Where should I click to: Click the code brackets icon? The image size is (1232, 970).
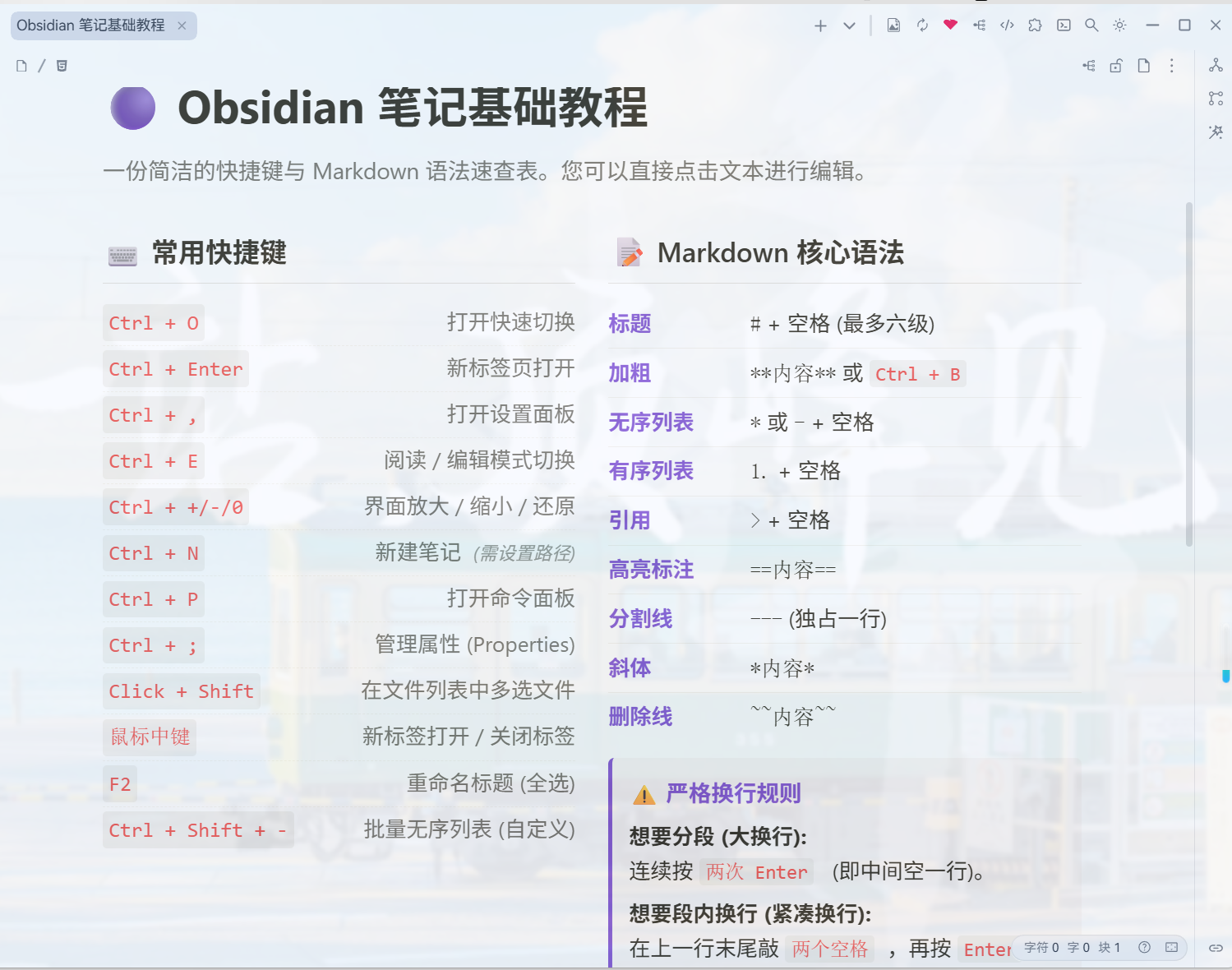pyautogui.click(x=1007, y=25)
